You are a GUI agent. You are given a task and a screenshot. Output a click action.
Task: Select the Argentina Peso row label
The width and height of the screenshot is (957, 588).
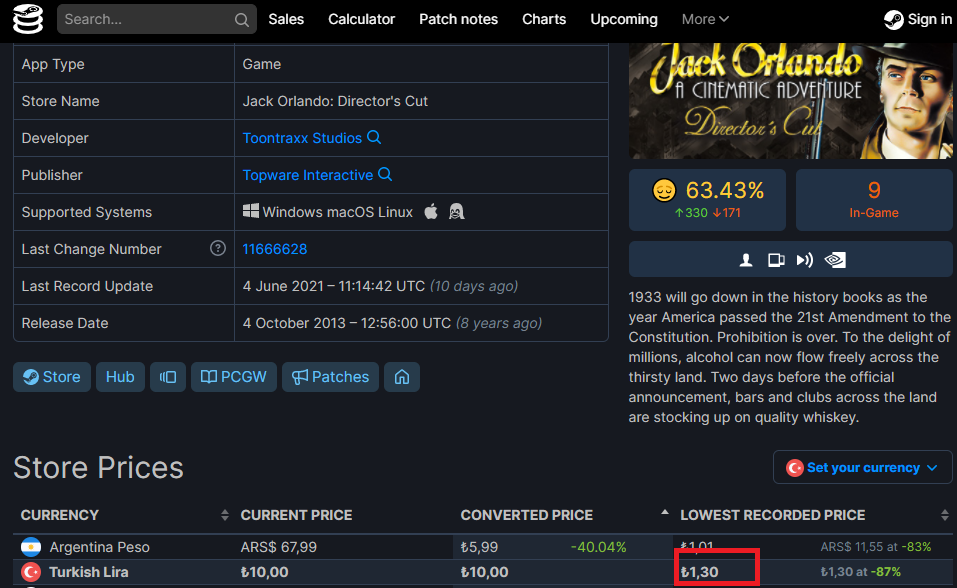(99, 547)
